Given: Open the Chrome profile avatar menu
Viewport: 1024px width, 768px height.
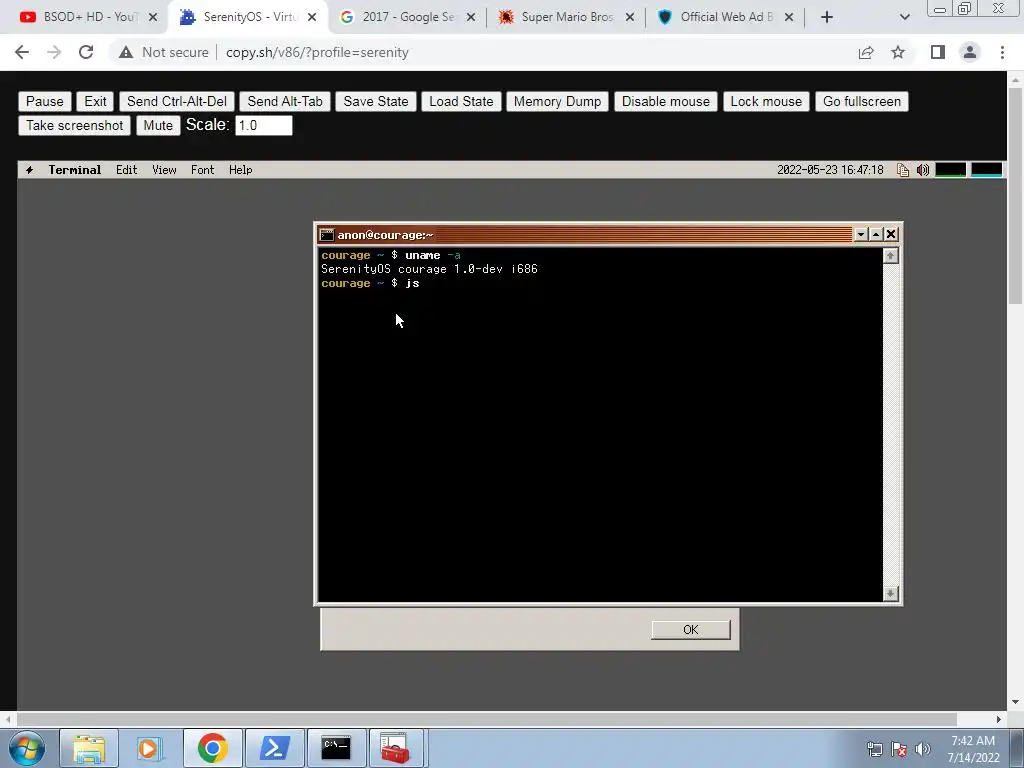Looking at the screenshot, I should tap(970, 52).
